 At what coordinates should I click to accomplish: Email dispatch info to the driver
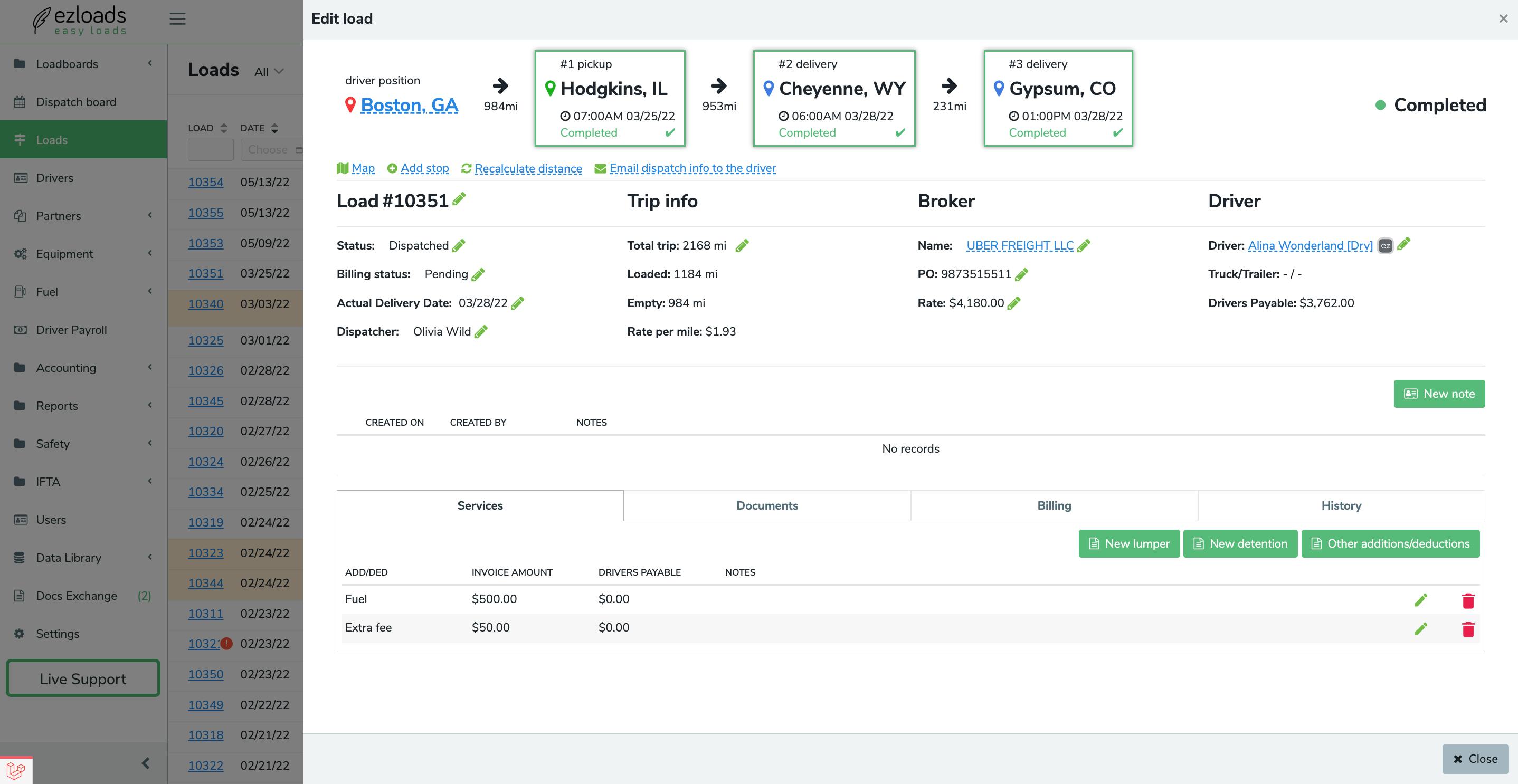pos(693,168)
